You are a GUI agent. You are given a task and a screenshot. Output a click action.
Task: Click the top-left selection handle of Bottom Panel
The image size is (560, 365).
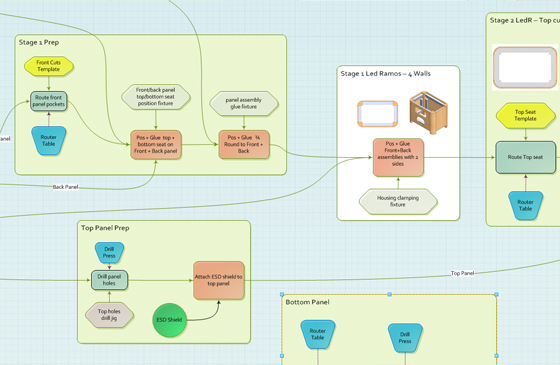tap(282, 294)
